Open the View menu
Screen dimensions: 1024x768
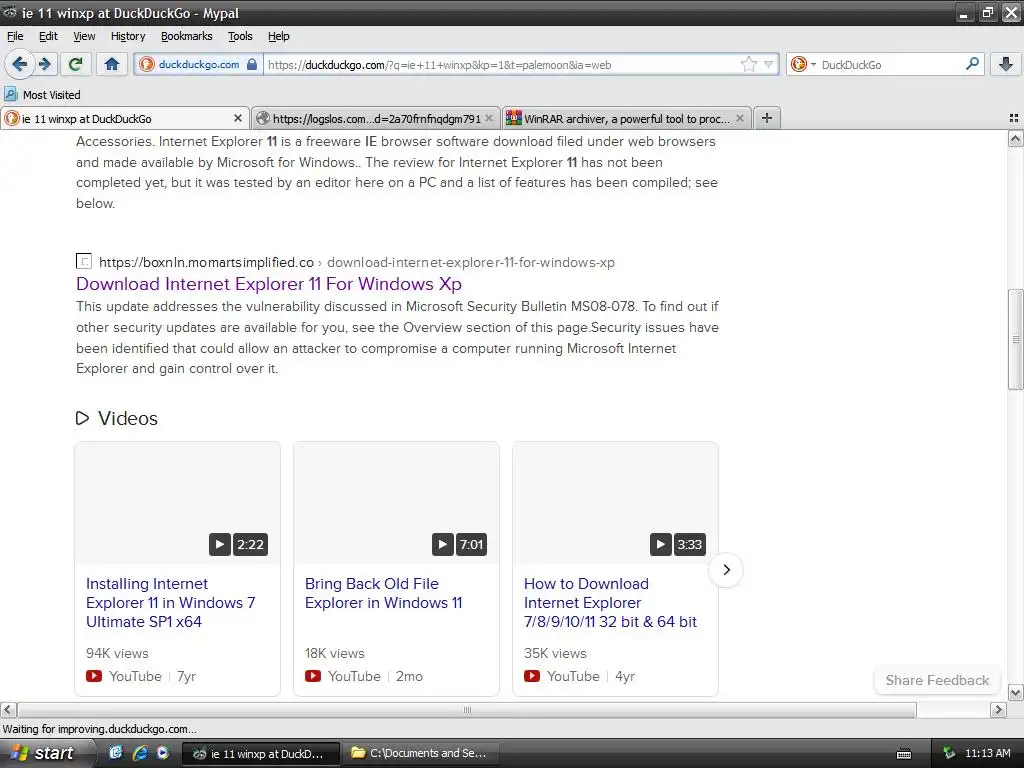(84, 36)
